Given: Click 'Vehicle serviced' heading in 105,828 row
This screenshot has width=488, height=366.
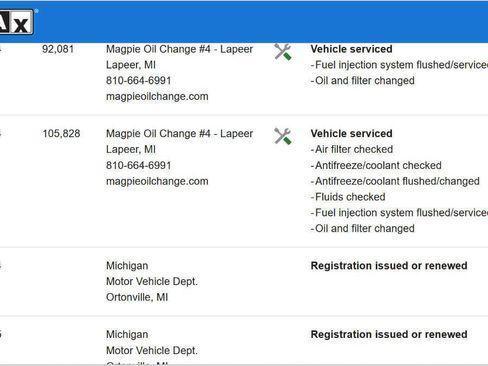Looking at the screenshot, I should [351, 133].
